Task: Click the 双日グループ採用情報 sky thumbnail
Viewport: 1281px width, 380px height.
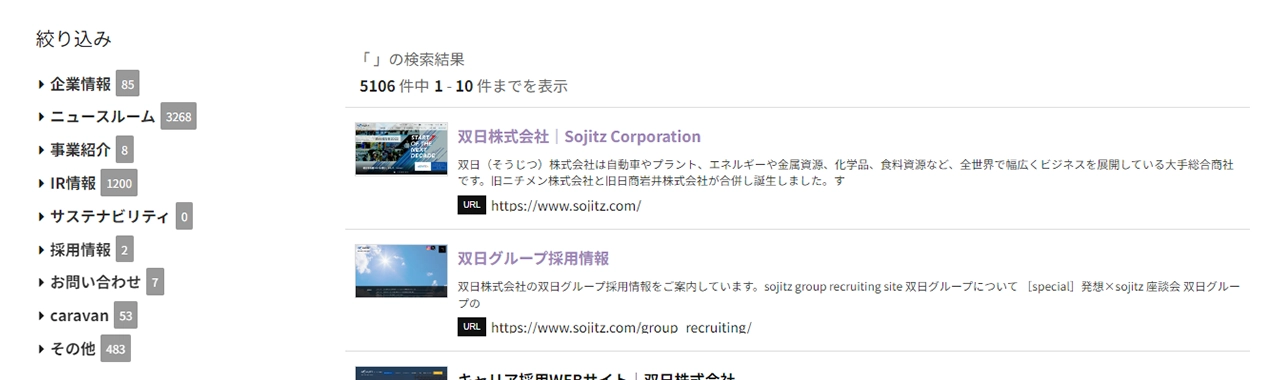Action: pos(401,271)
